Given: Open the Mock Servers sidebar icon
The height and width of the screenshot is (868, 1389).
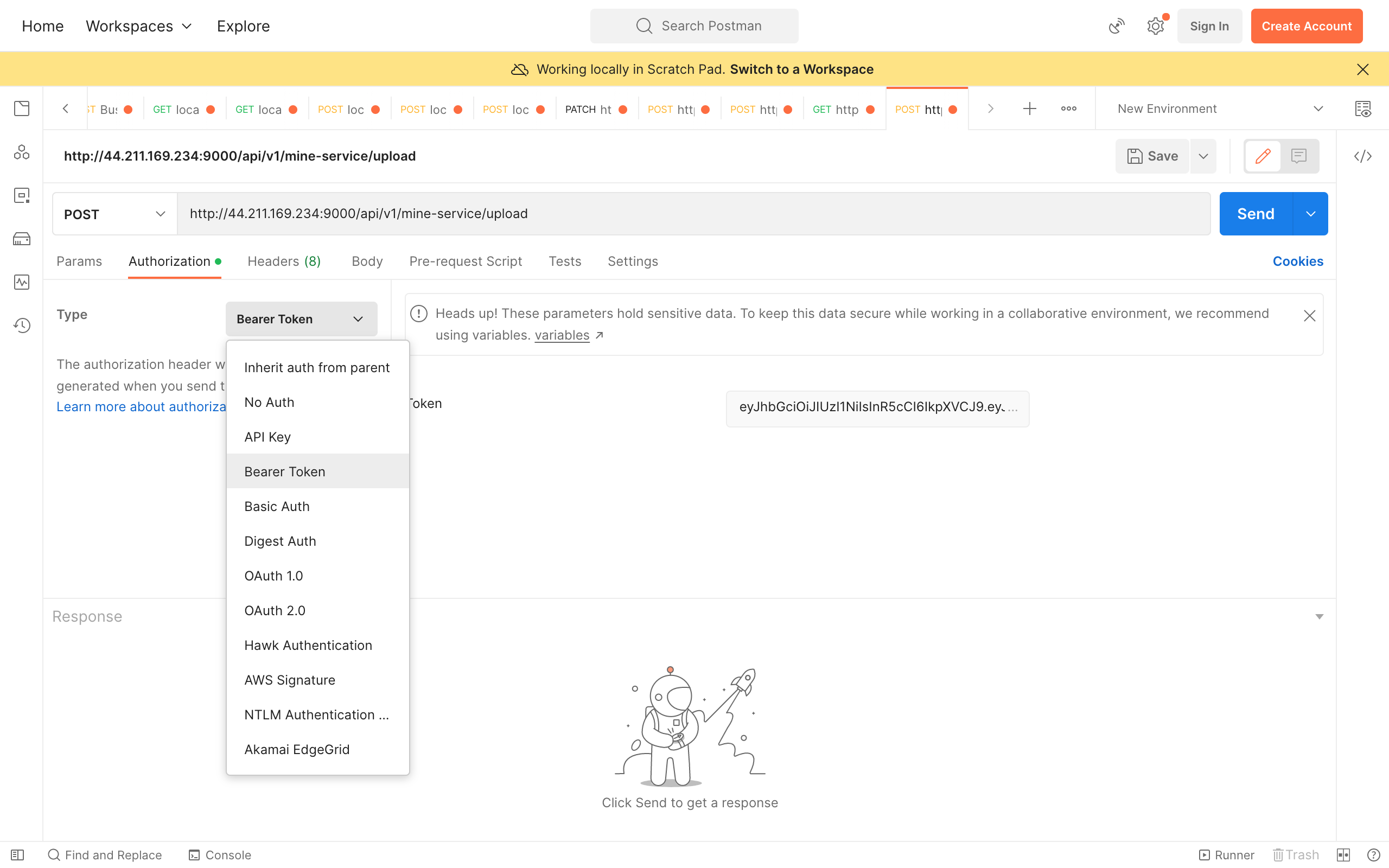Looking at the screenshot, I should (22, 239).
